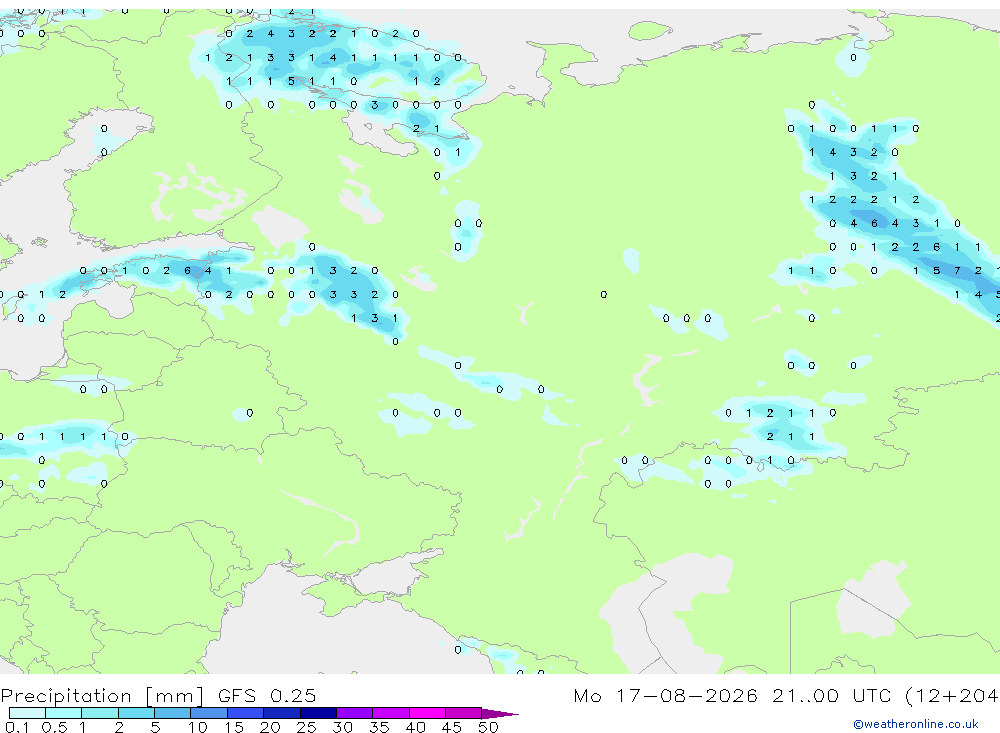The width and height of the screenshot is (1000, 733).
Task: Click the '(12+204' forecast run label
Action: pyautogui.click(x=952, y=695)
